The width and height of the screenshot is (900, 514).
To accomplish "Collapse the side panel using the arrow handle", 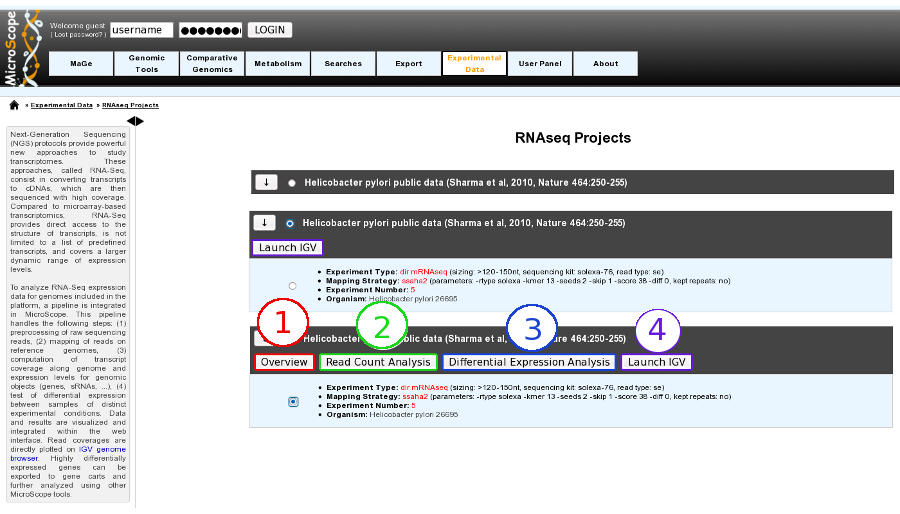I will click(135, 121).
